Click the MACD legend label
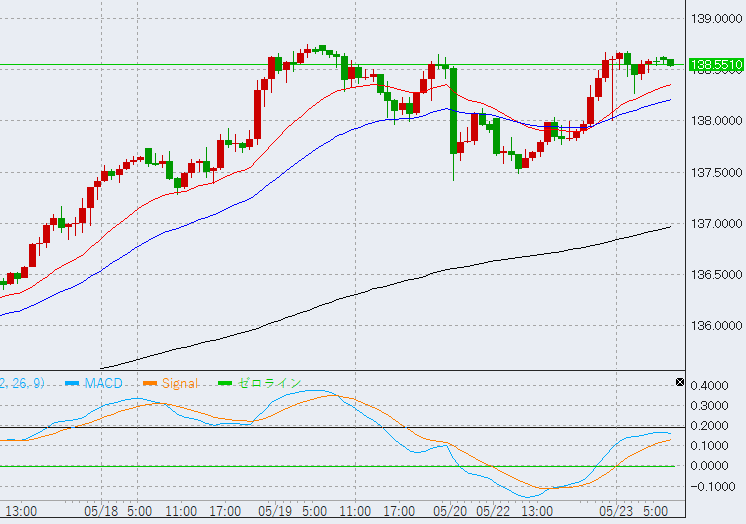 [103, 383]
